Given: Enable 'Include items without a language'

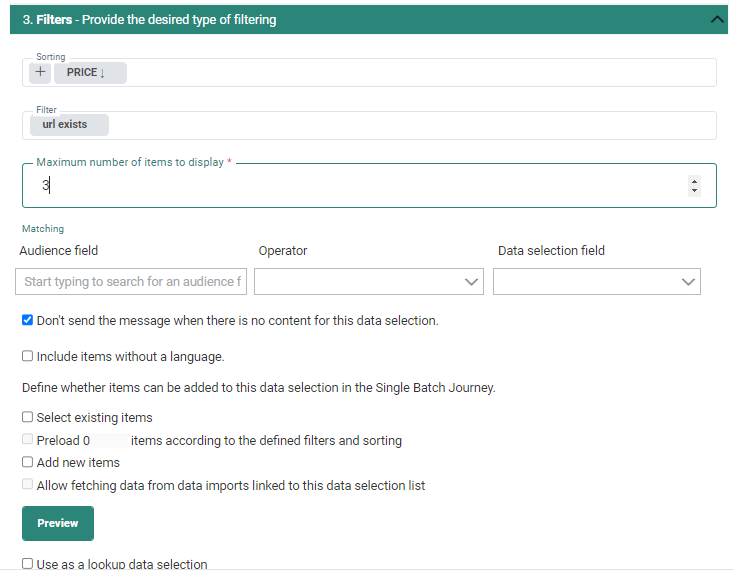Looking at the screenshot, I should (x=28, y=356).
